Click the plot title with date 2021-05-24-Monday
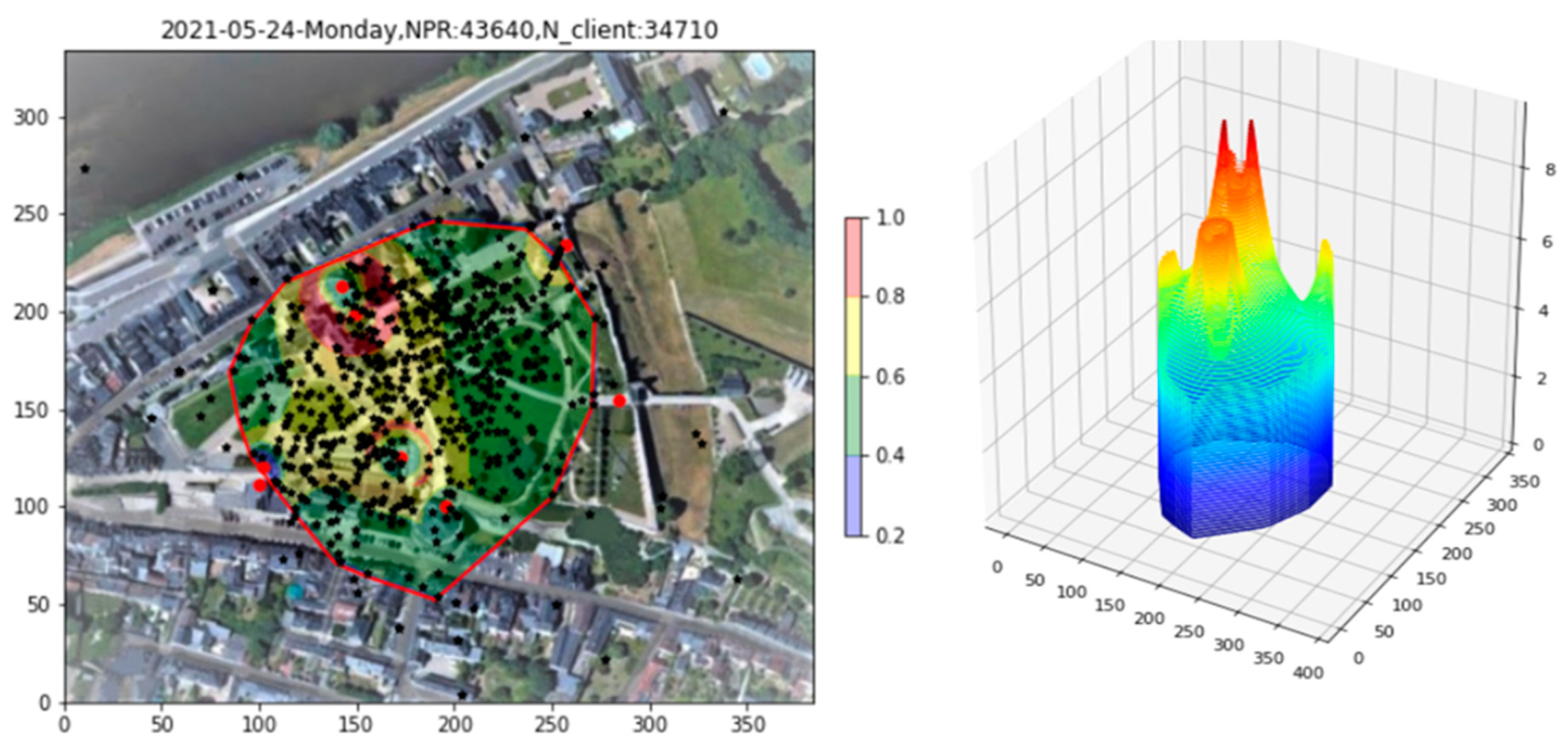 439,30
